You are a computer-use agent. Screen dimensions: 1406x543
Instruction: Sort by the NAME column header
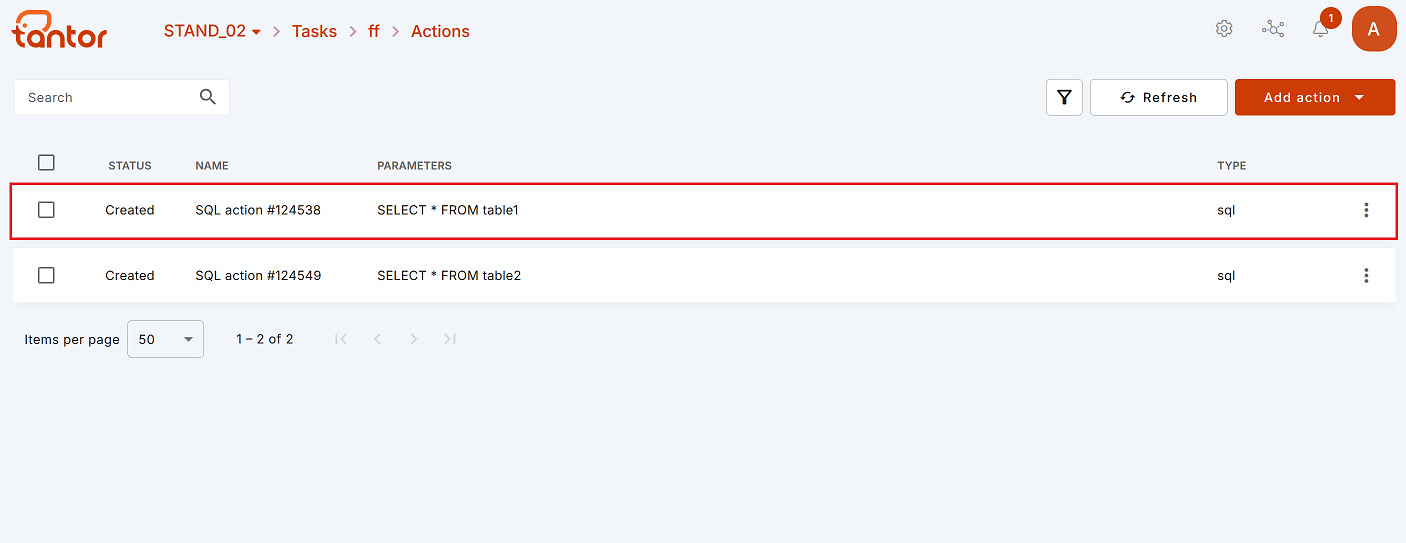click(212, 166)
